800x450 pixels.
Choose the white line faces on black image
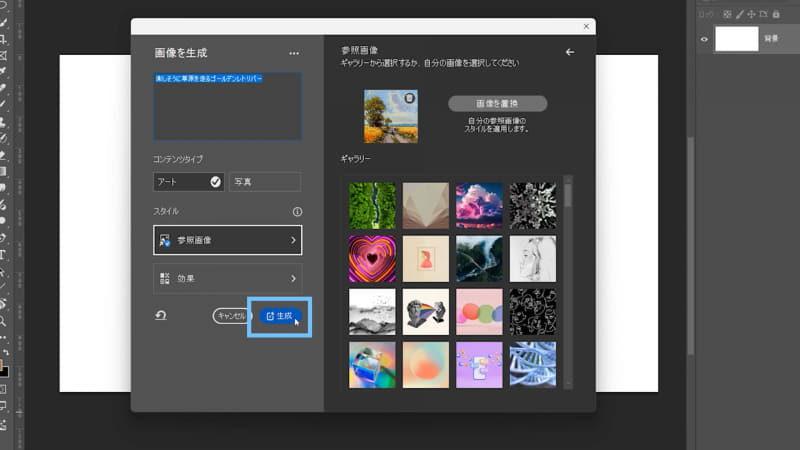coord(533,312)
